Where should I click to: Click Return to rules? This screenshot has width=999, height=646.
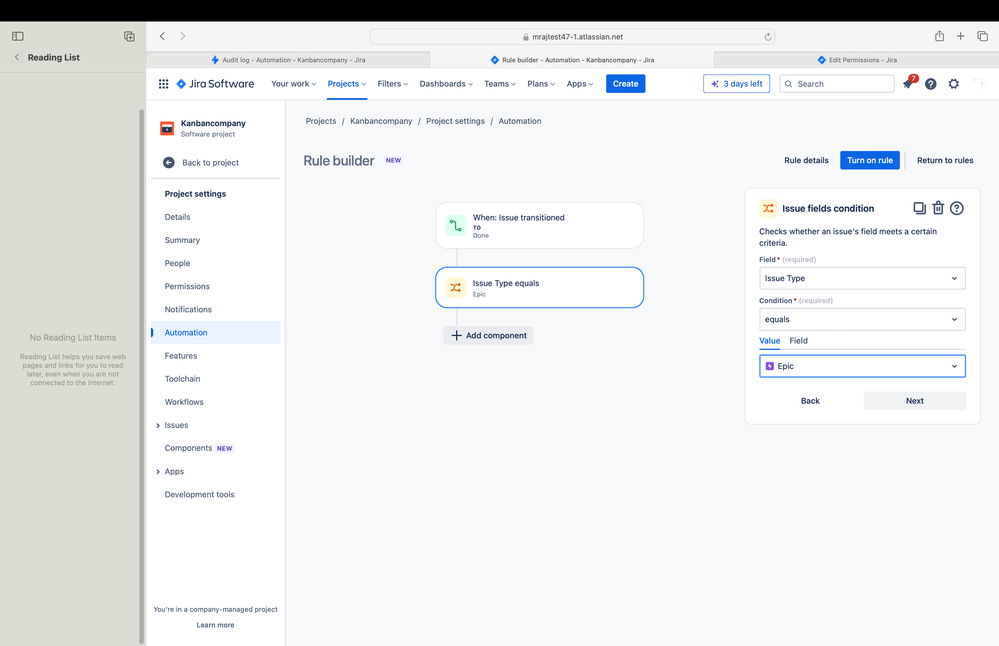[x=945, y=161]
